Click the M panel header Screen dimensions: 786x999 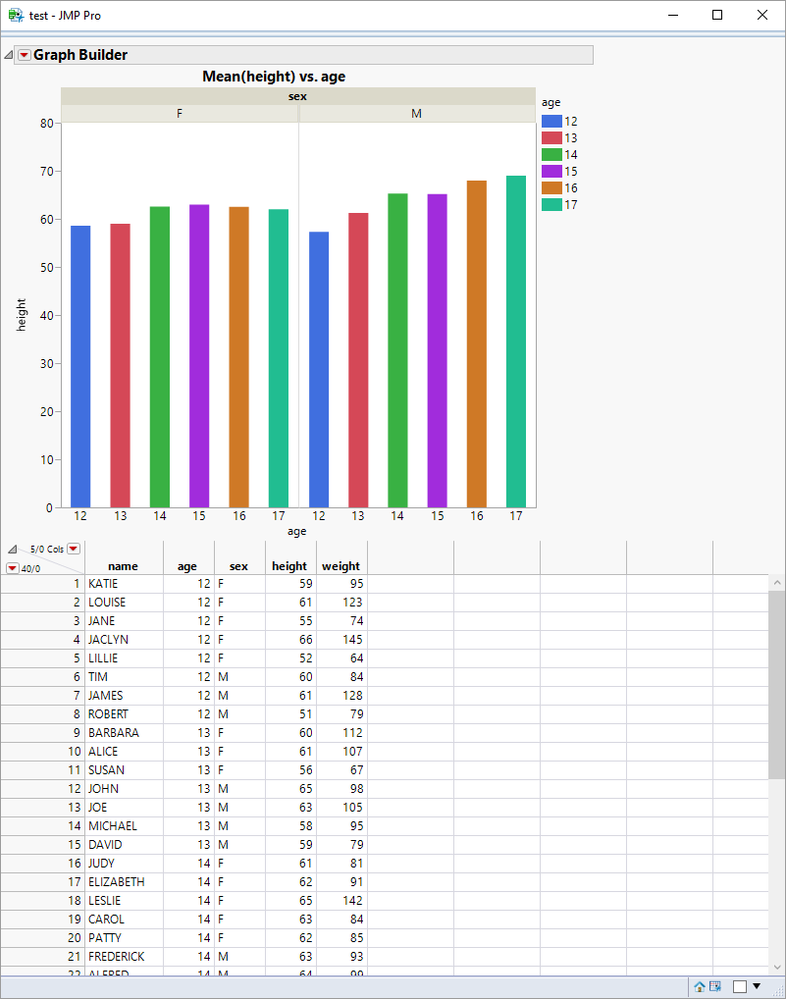417,113
